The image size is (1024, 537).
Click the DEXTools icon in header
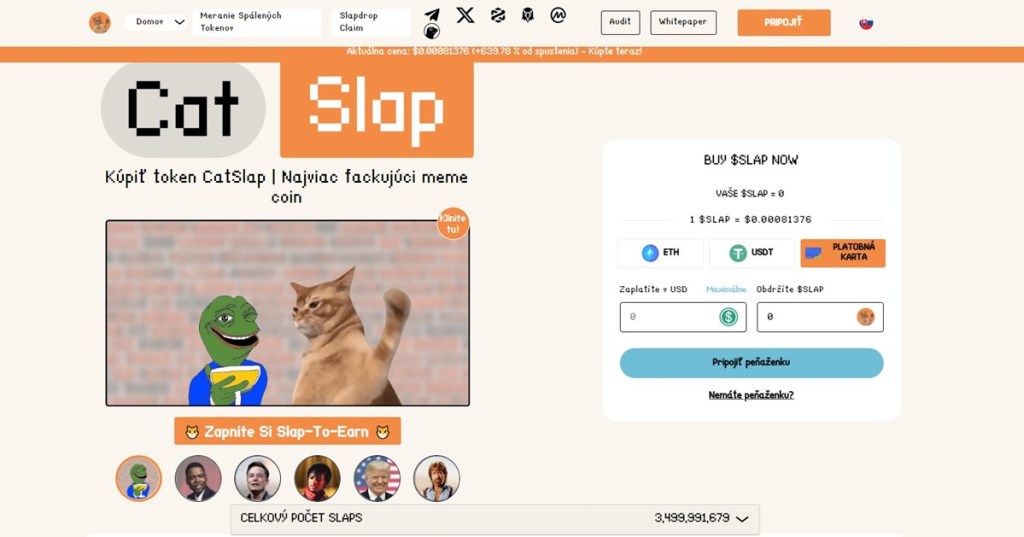498,15
